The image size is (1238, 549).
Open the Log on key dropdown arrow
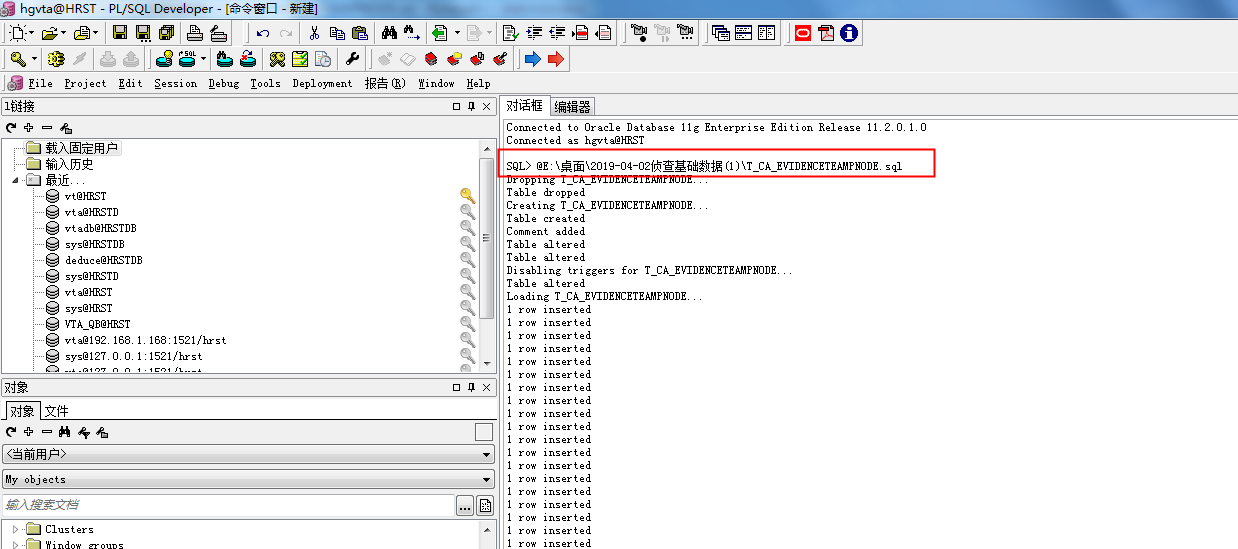[33, 59]
